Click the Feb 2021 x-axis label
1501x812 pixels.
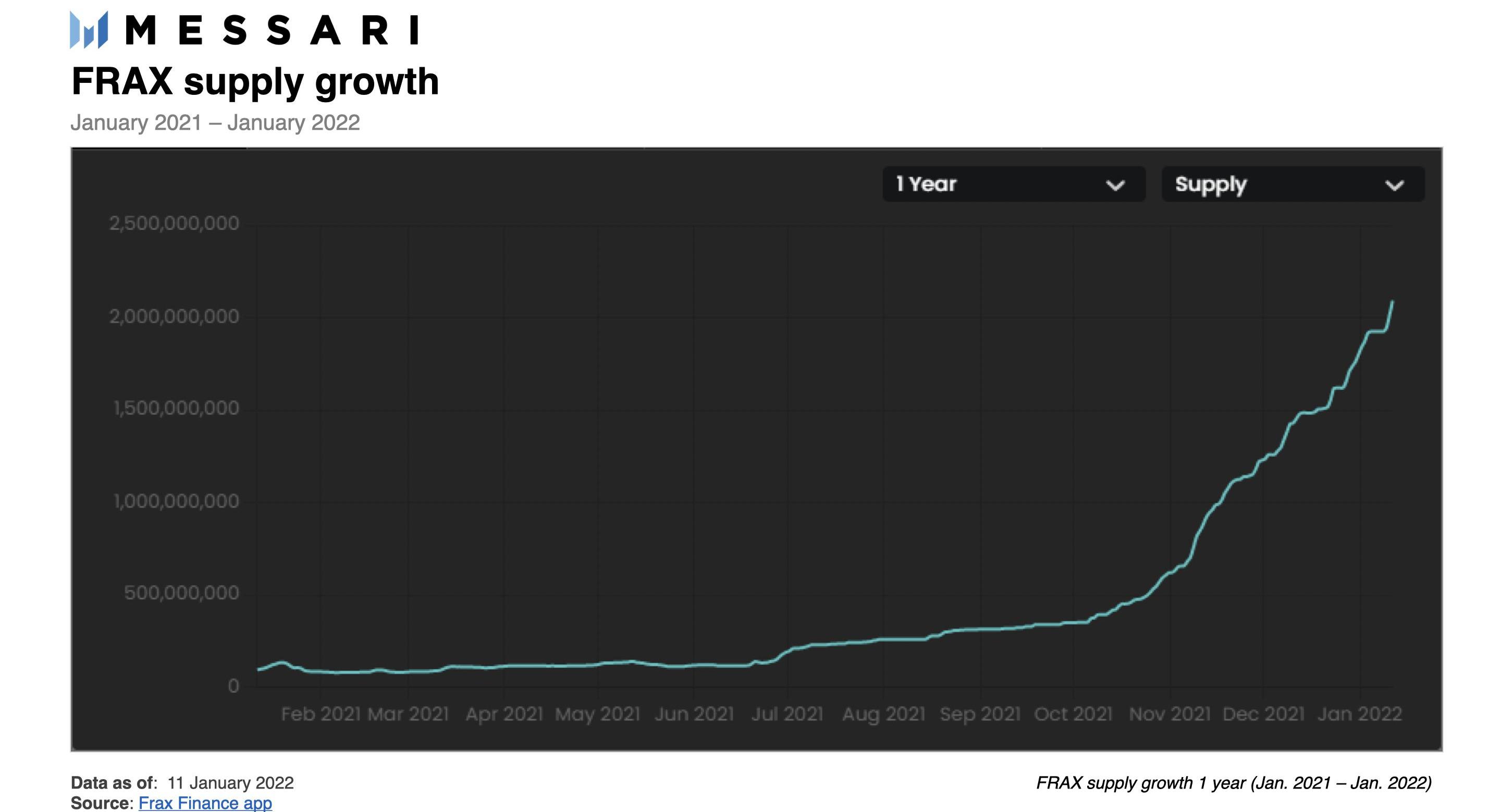tap(321, 714)
